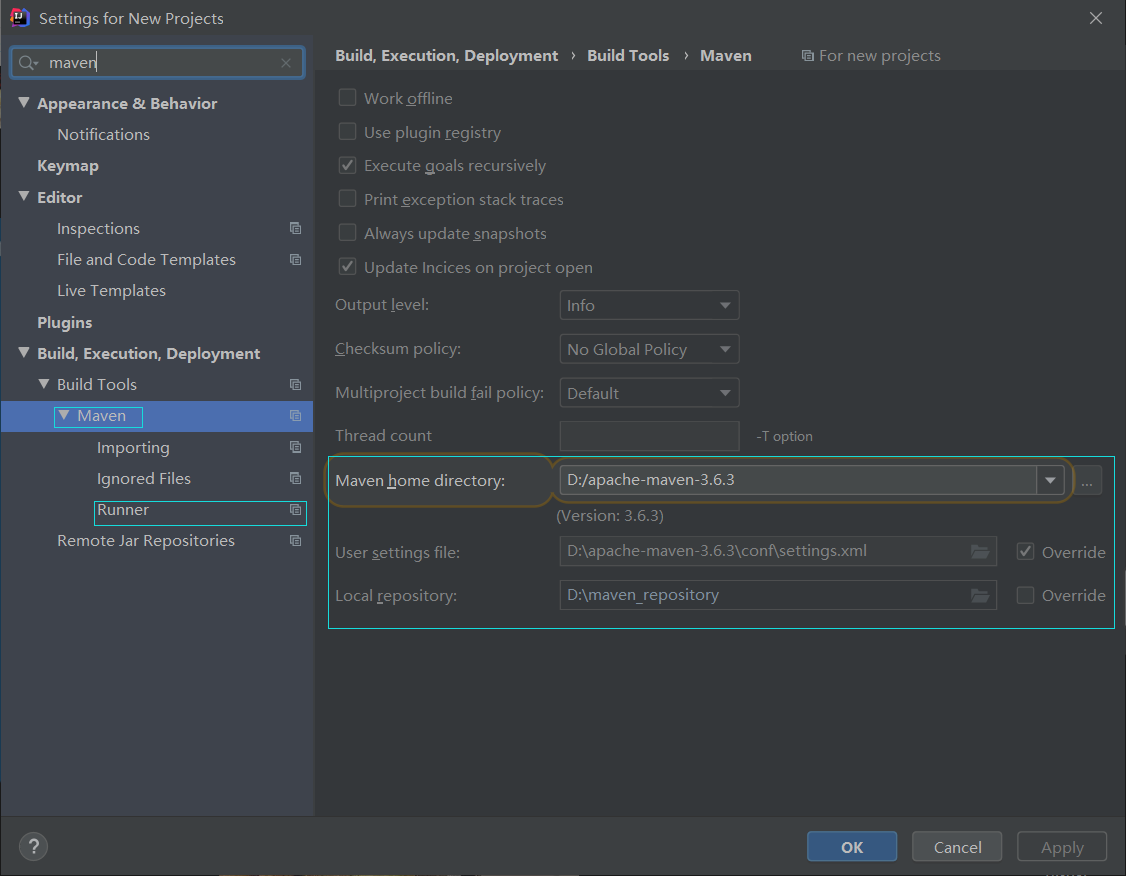Select Notifications in settings tree
The width and height of the screenshot is (1126, 876).
(x=103, y=134)
